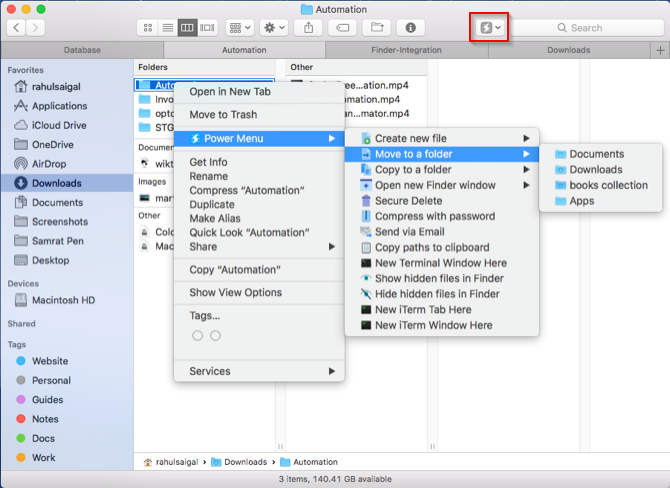
Task: Switch to icon view layout
Action: coord(147,28)
